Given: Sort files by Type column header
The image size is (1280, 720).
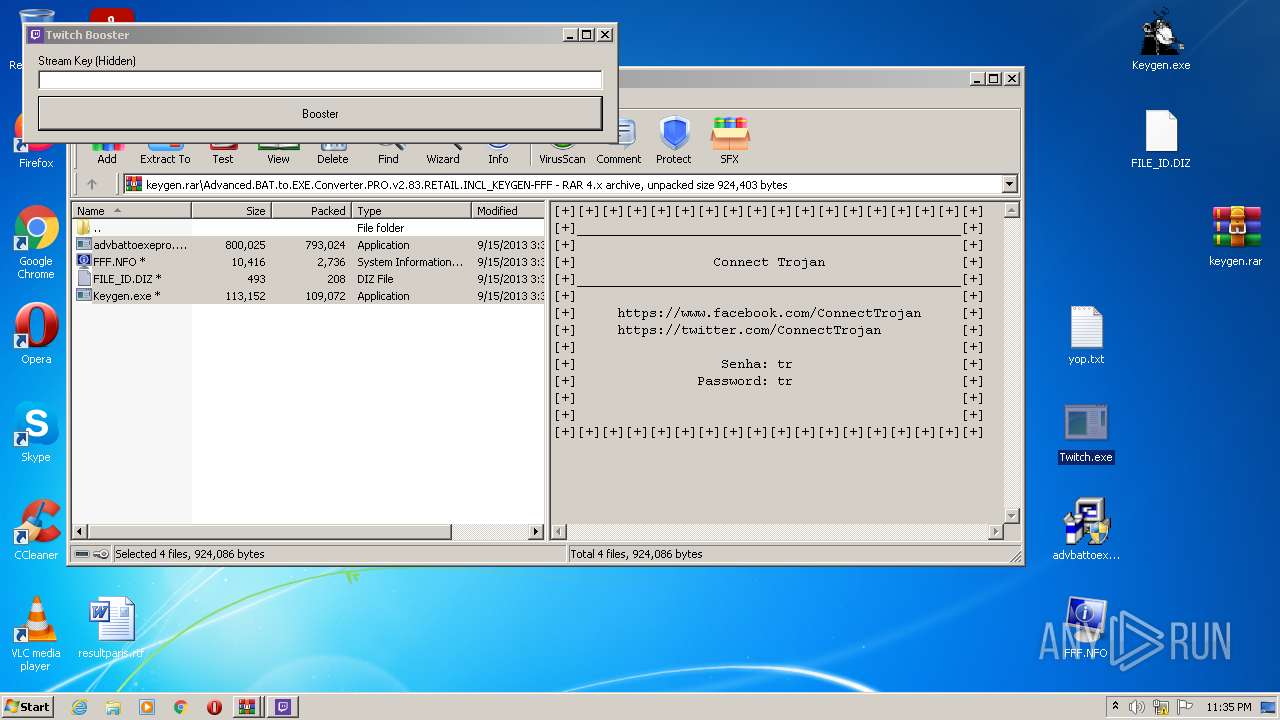Looking at the screenshot, I should tap(411, 211).
